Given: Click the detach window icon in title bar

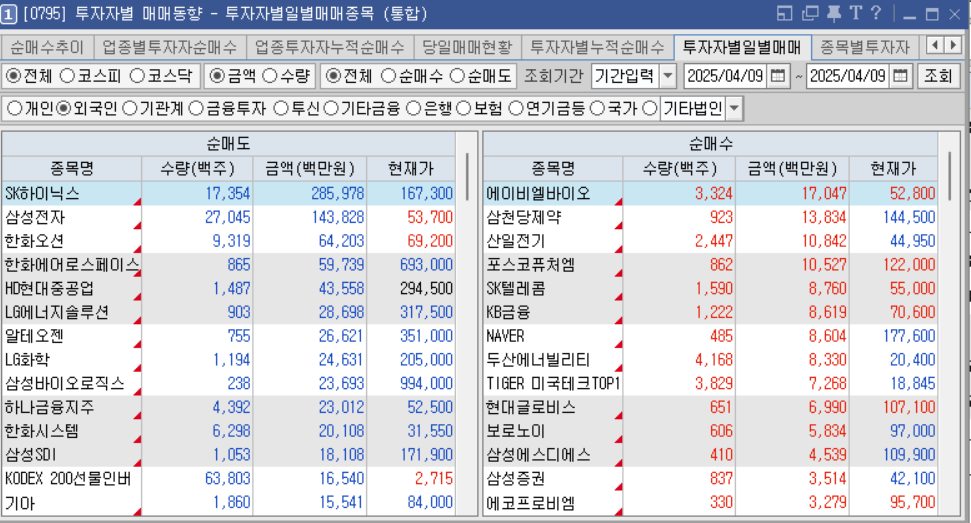Looking at the screenshot, I should point(810,13).
